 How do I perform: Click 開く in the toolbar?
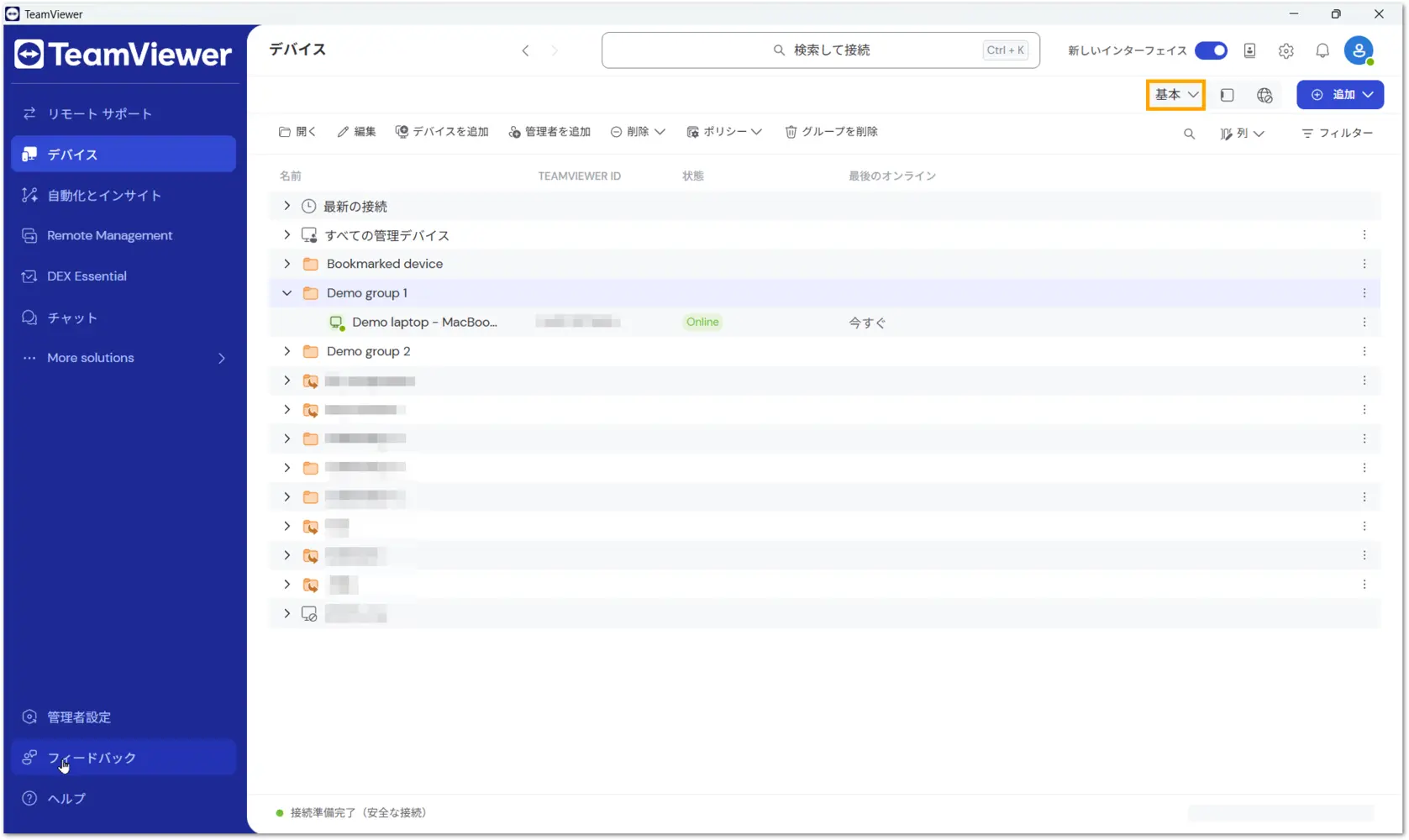pyautogui.click(x=297, y=132)
